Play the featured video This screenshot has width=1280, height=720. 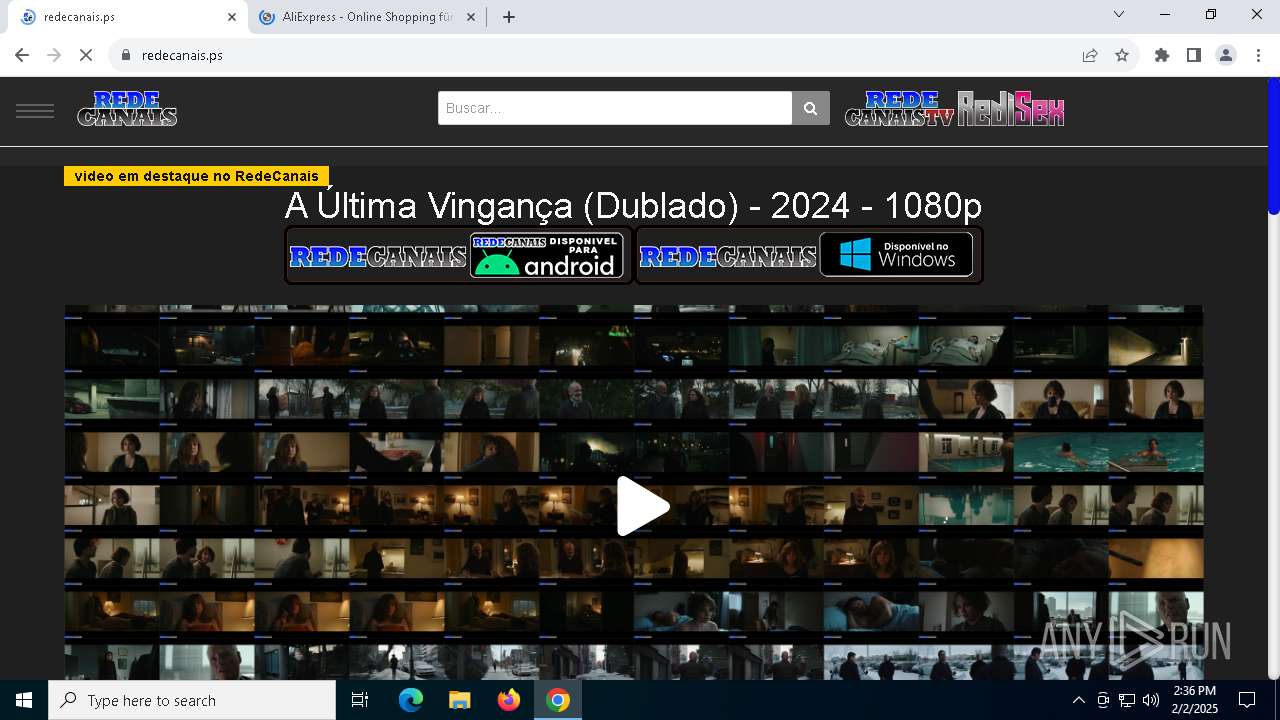tap(641, 506)
